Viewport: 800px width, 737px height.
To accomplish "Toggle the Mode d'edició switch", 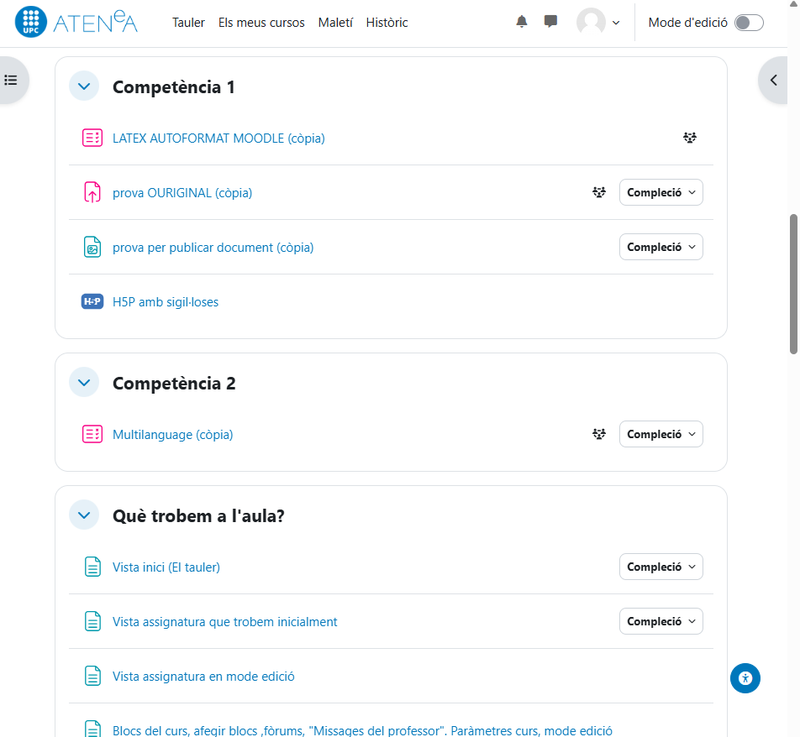I will pos(748,22).
